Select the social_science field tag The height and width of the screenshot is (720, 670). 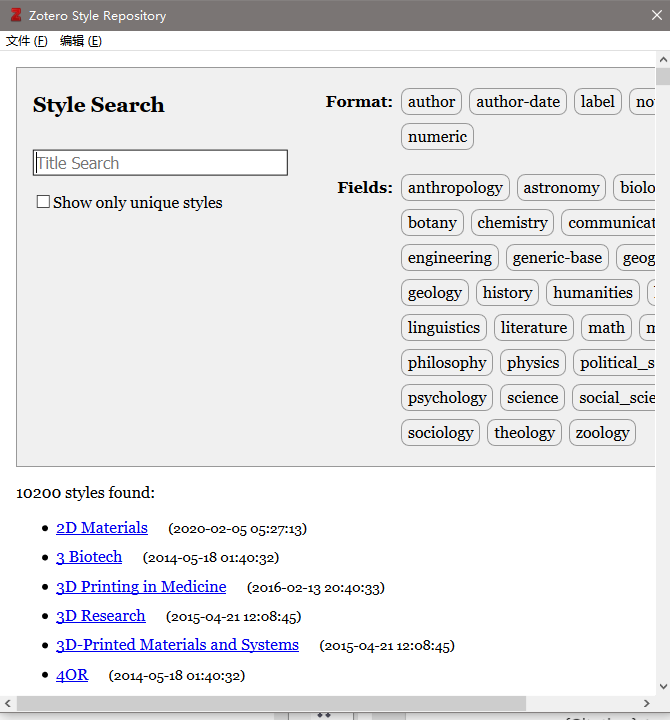point(614,397)
